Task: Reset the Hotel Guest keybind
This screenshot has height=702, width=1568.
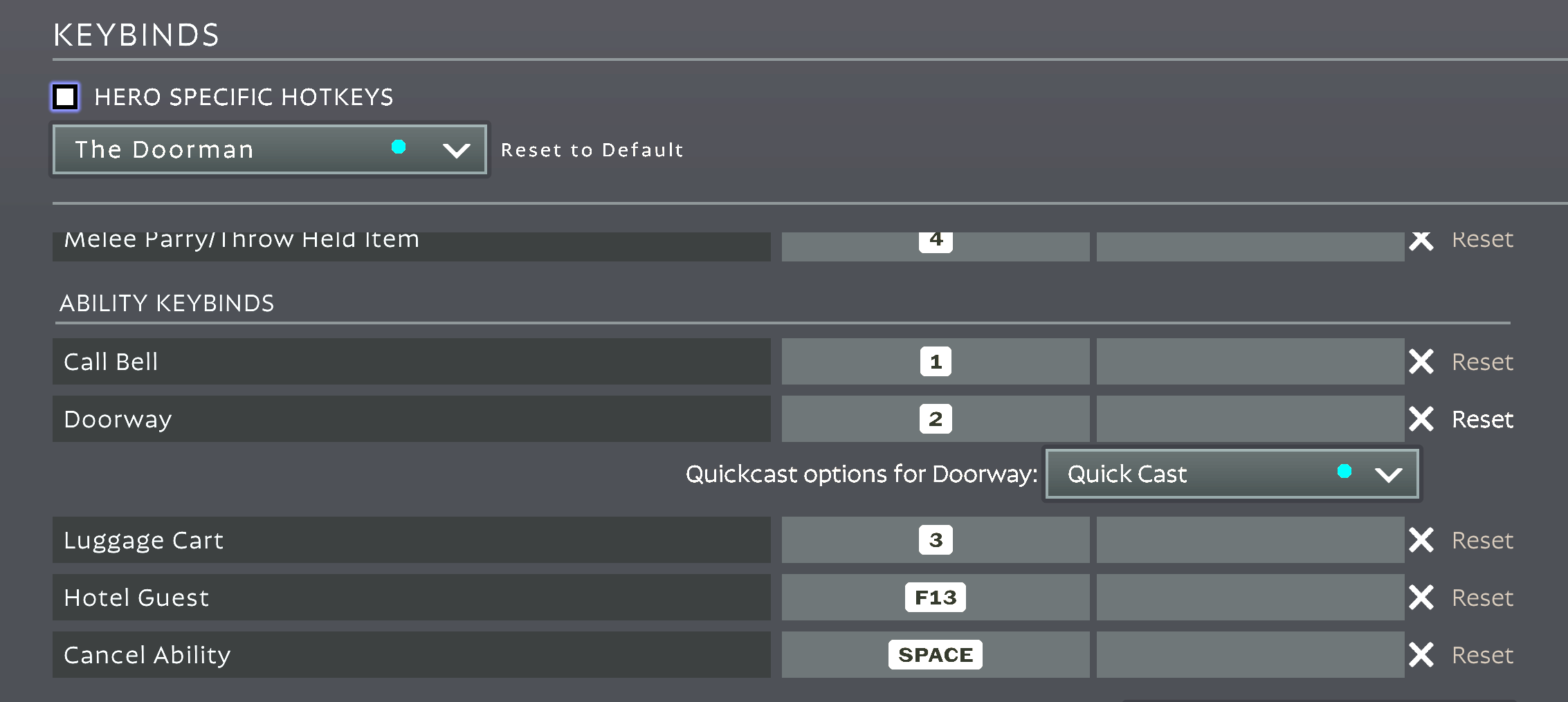Action: click(1482, 598)
